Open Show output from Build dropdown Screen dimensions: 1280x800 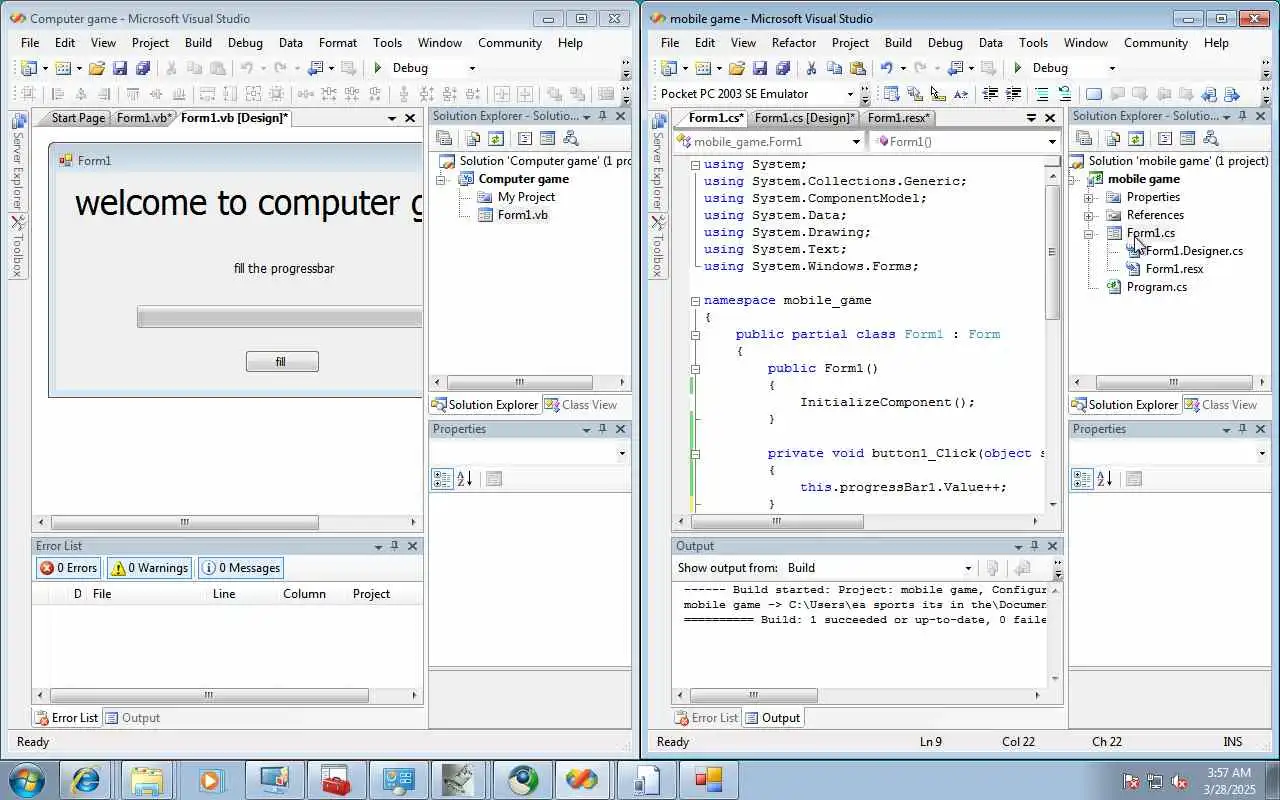[968, 568]
